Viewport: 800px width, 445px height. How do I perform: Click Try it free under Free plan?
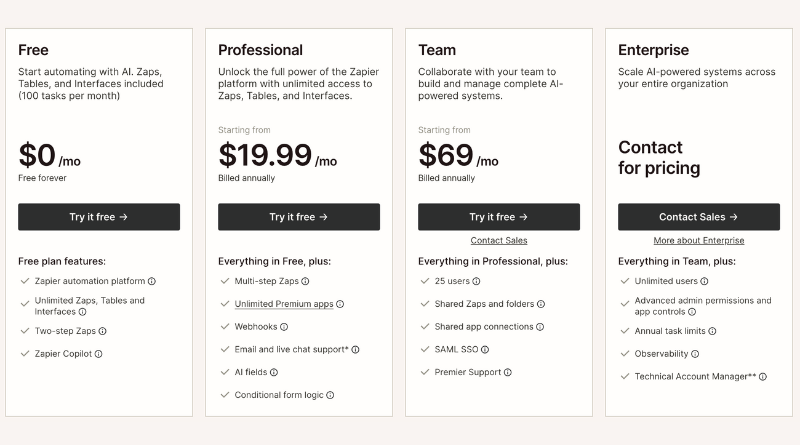[x=99, y=217]
